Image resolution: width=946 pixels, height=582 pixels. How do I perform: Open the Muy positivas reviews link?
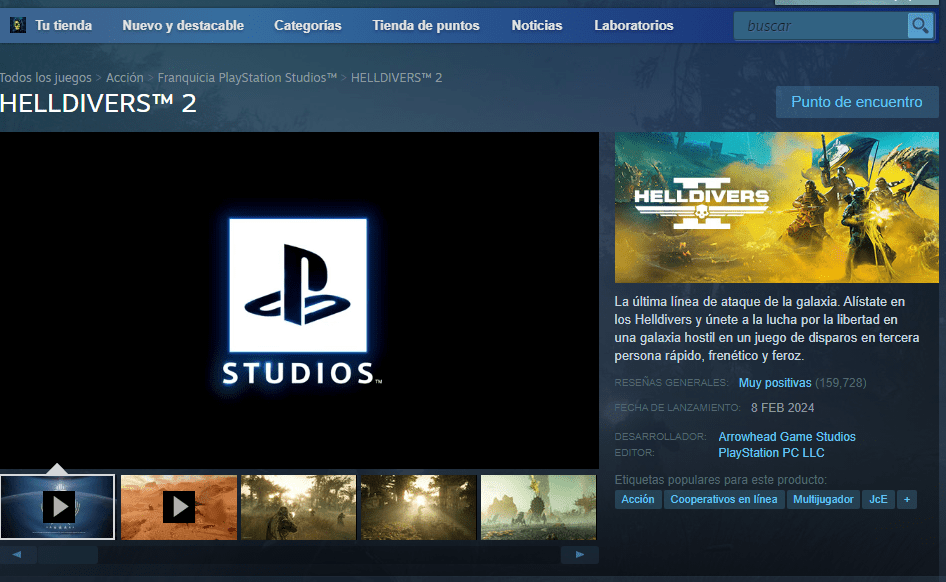click(x=775, y=383)
